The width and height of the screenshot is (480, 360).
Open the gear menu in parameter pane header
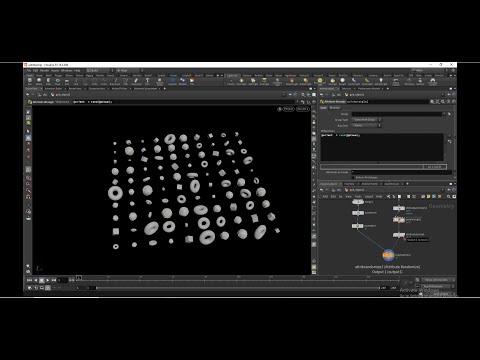[432, 102]
